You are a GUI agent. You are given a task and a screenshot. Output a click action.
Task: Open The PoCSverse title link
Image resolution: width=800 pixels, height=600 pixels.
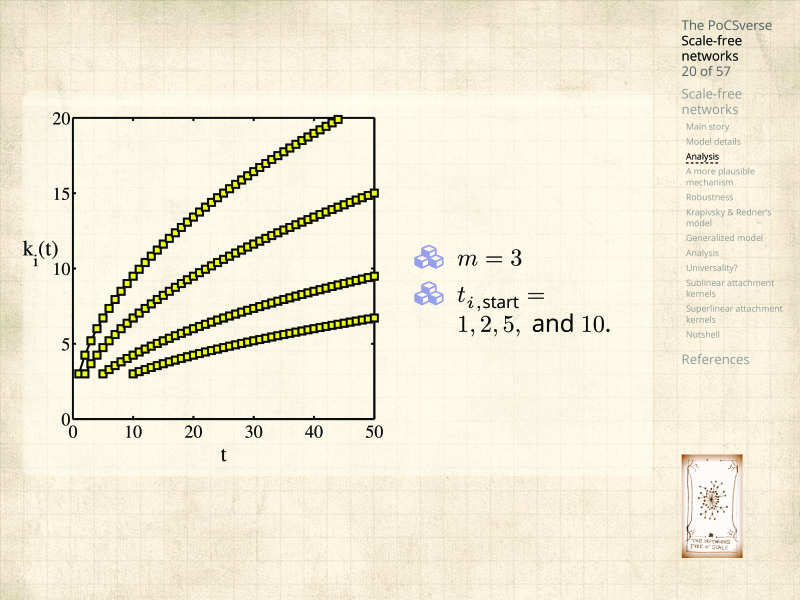(726, 25)
